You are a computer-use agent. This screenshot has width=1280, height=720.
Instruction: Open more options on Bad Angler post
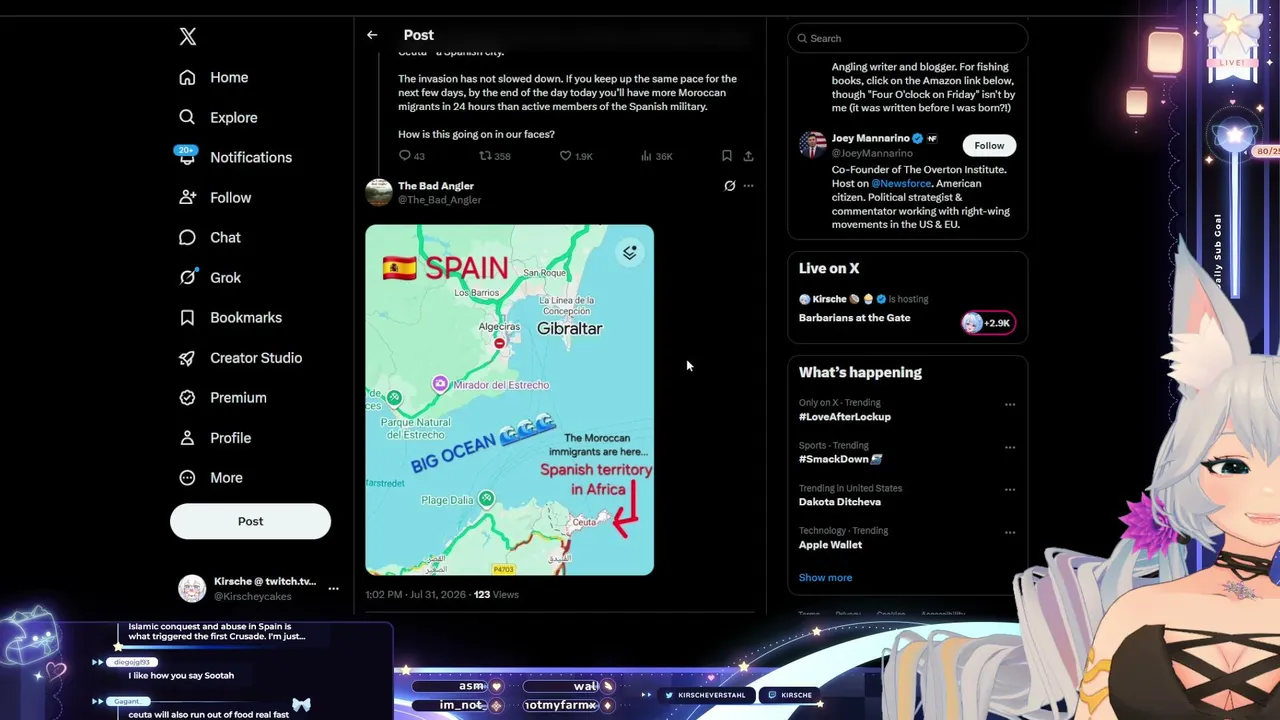coord(748,186)
